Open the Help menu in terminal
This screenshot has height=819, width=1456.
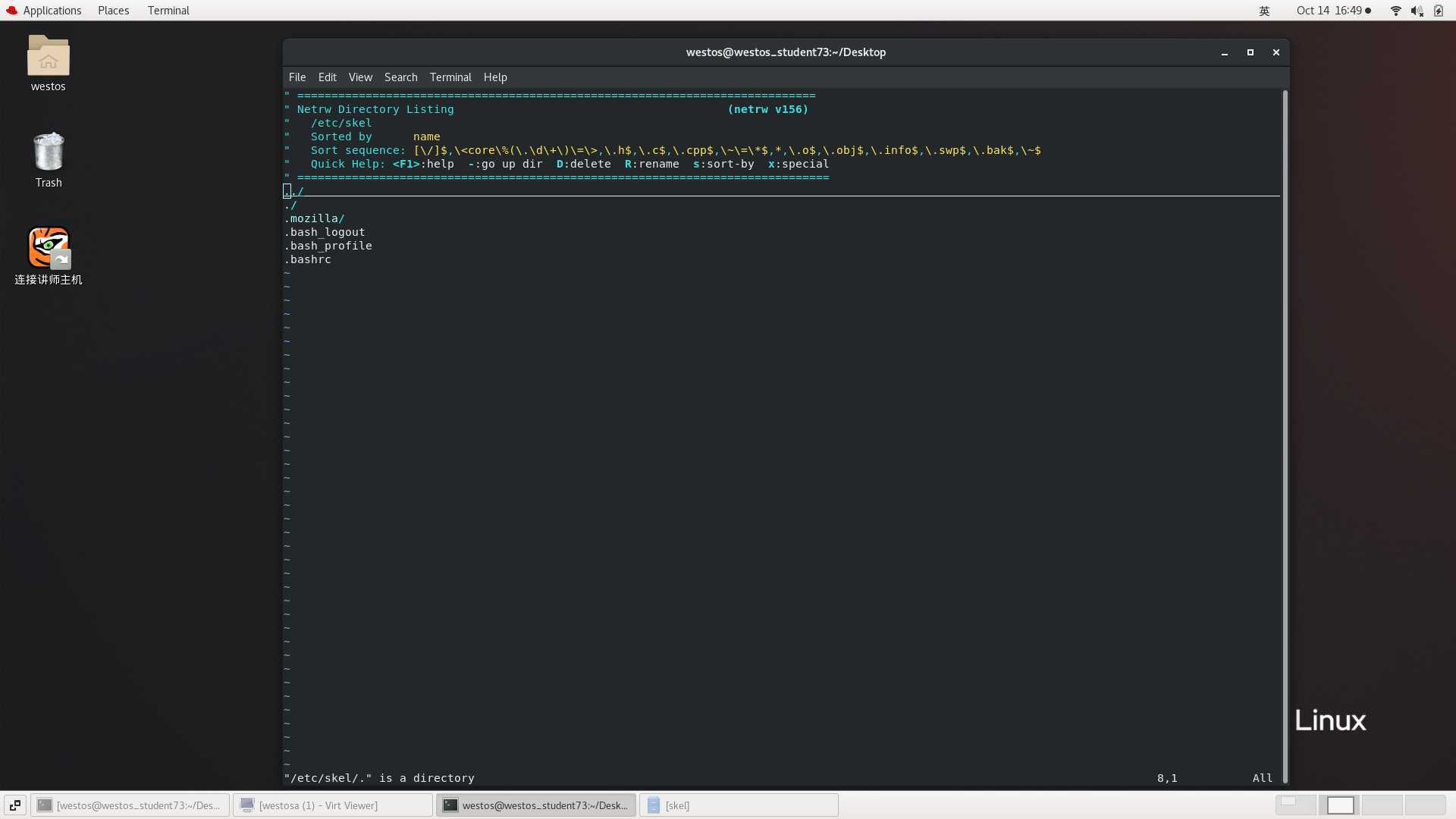495,77
